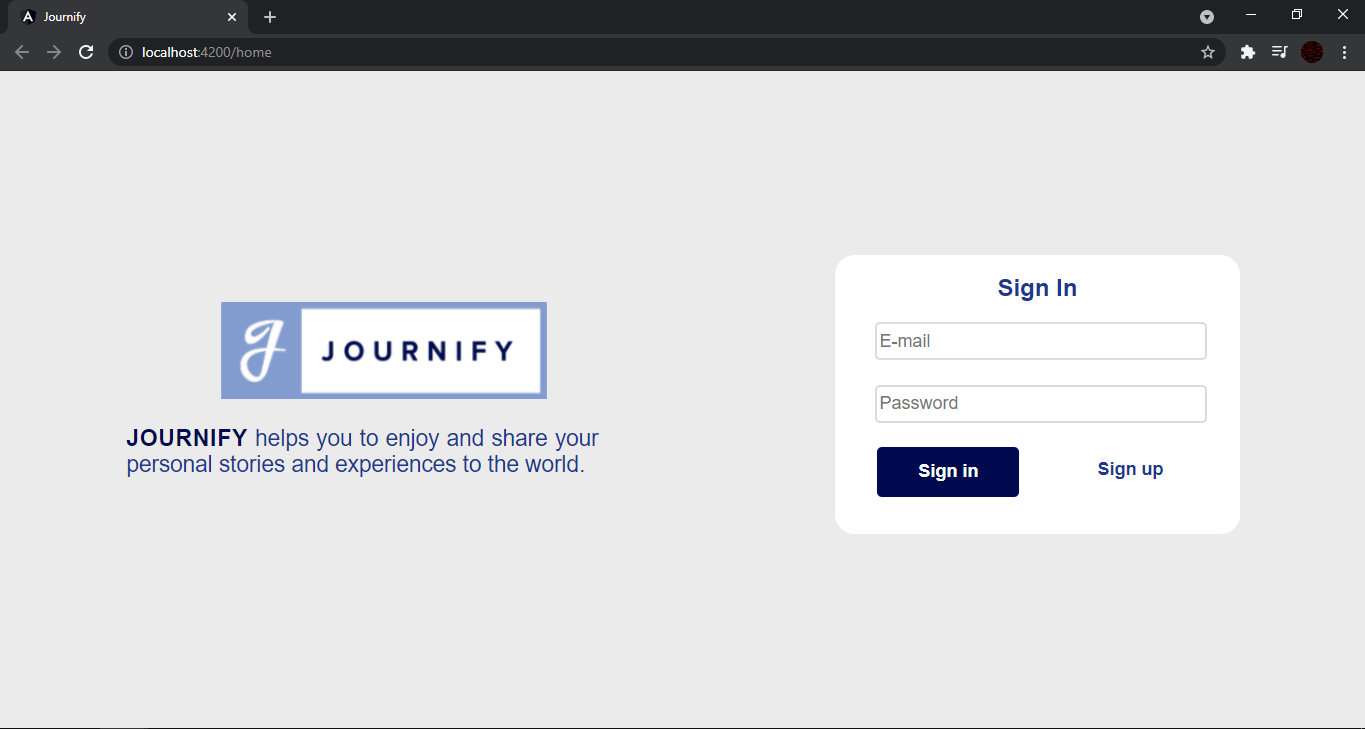Click the browser forward arrow

click(x=54, y=52)
